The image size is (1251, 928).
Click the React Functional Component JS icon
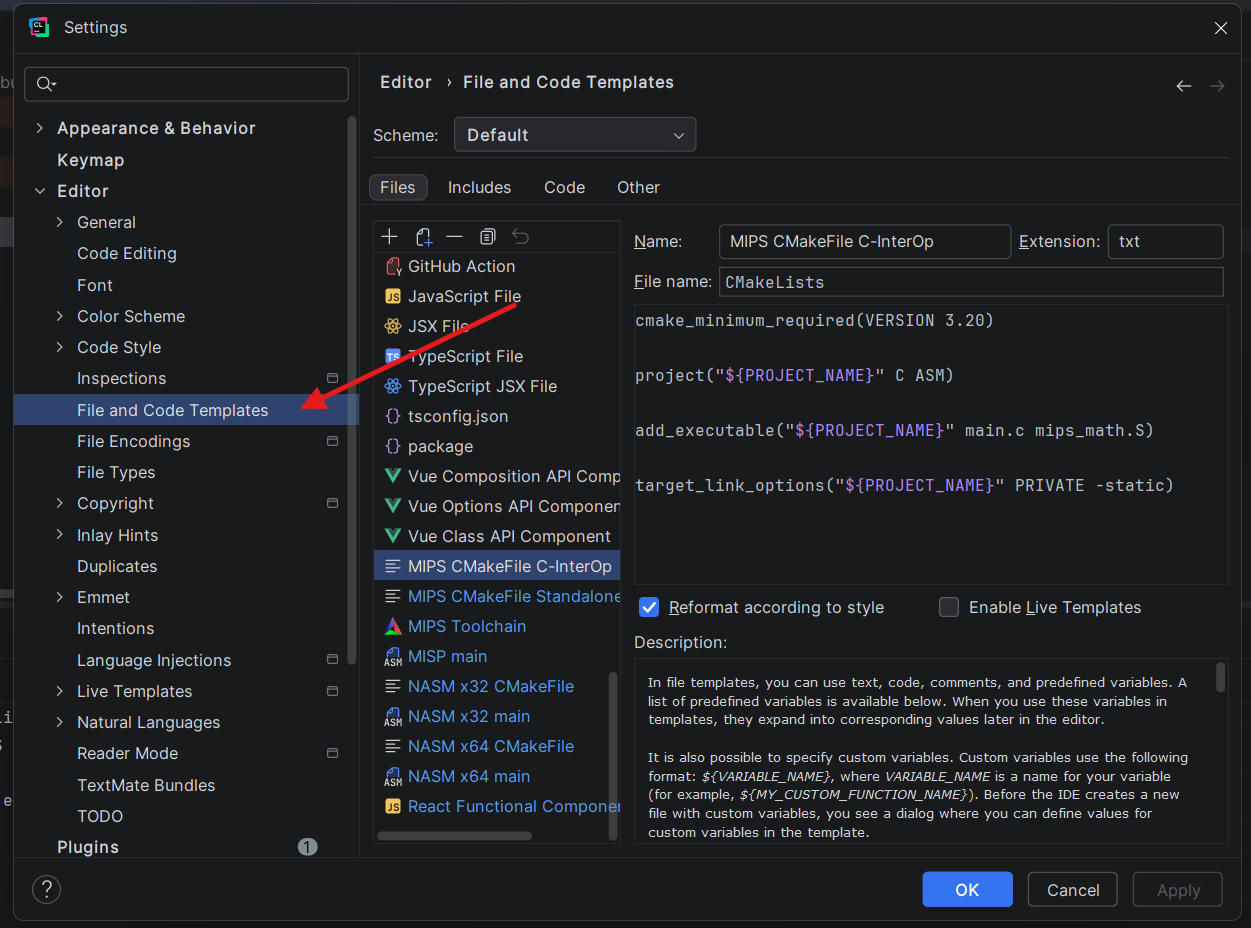[393, 806]
